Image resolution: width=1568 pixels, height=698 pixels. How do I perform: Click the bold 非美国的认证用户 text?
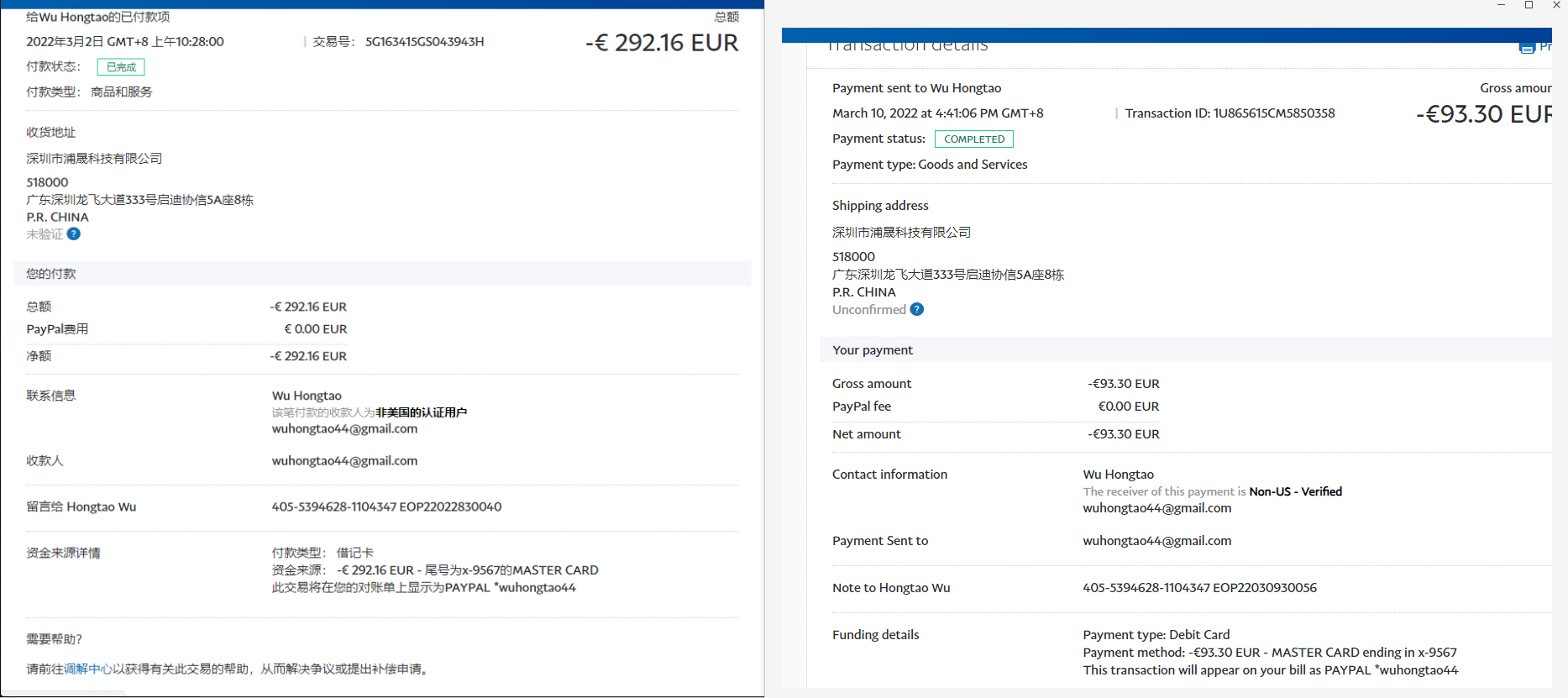(x=421, y=412)
